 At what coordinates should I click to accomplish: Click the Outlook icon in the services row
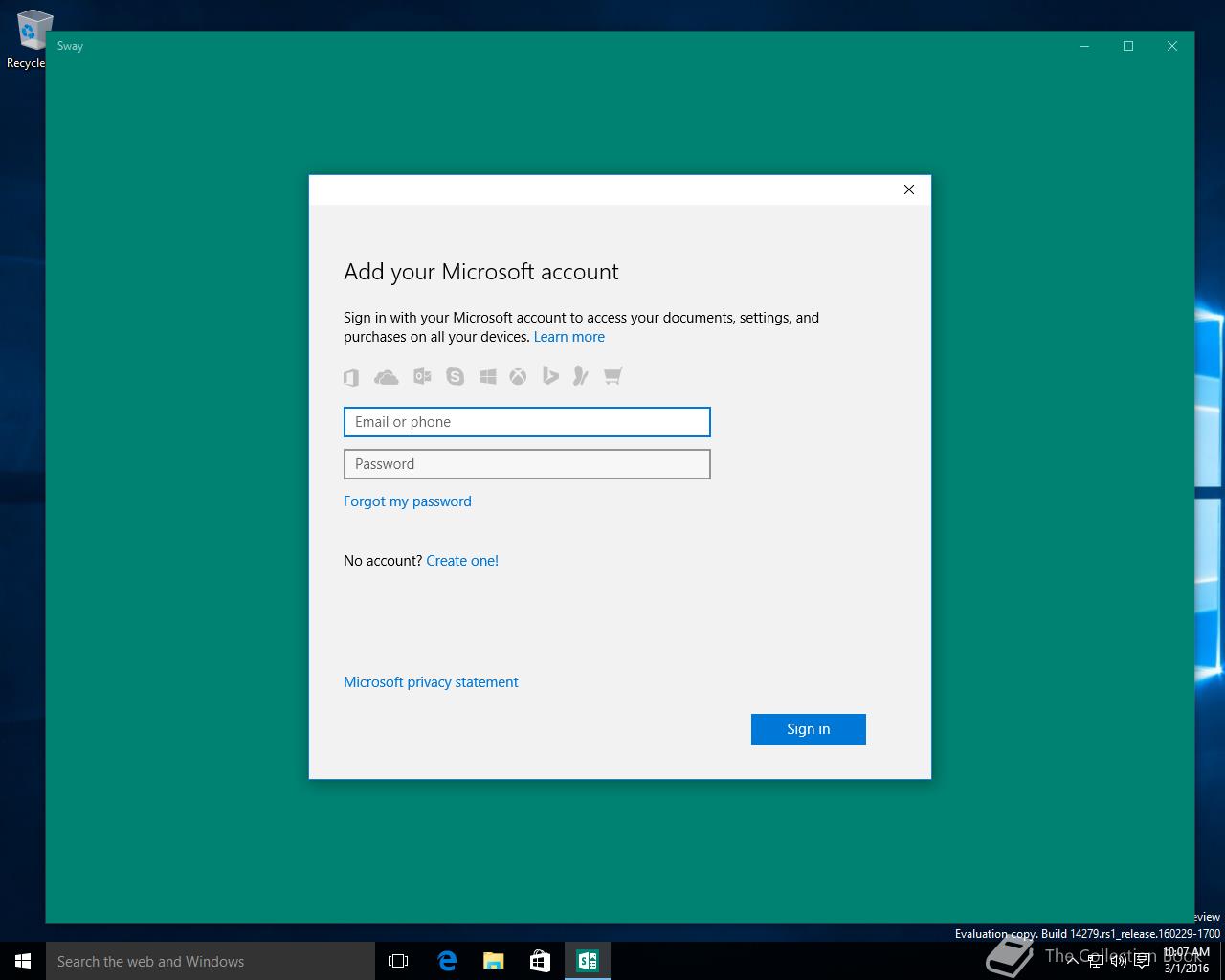(422, 377)
